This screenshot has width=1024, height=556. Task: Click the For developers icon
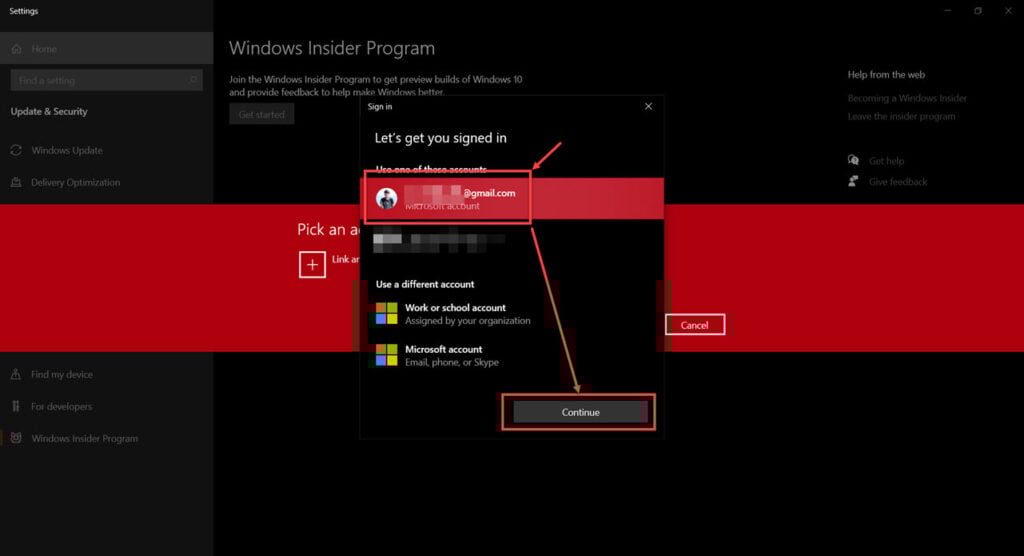16,406
